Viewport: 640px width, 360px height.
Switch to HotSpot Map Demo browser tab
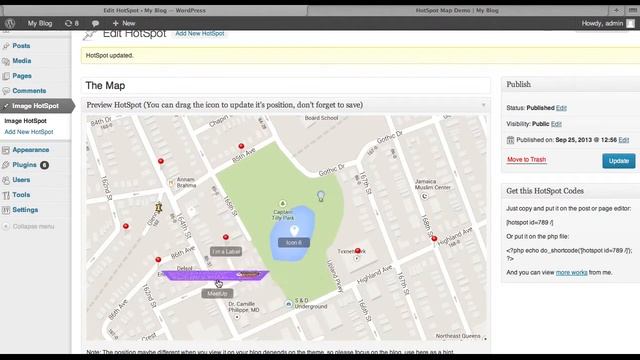457,10
